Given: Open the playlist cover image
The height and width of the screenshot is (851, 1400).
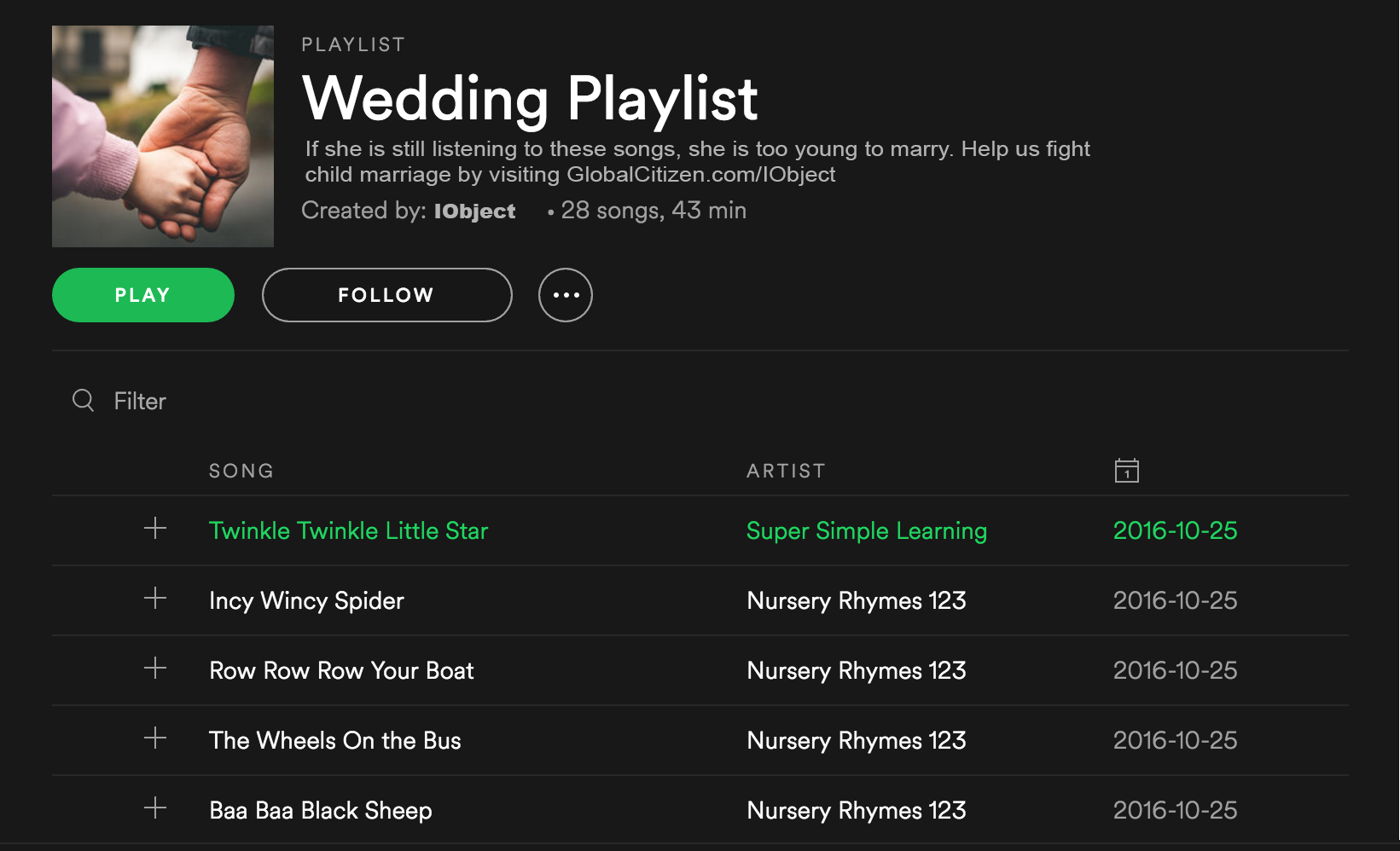Looking at the screenshot, I should click(163, 136).
